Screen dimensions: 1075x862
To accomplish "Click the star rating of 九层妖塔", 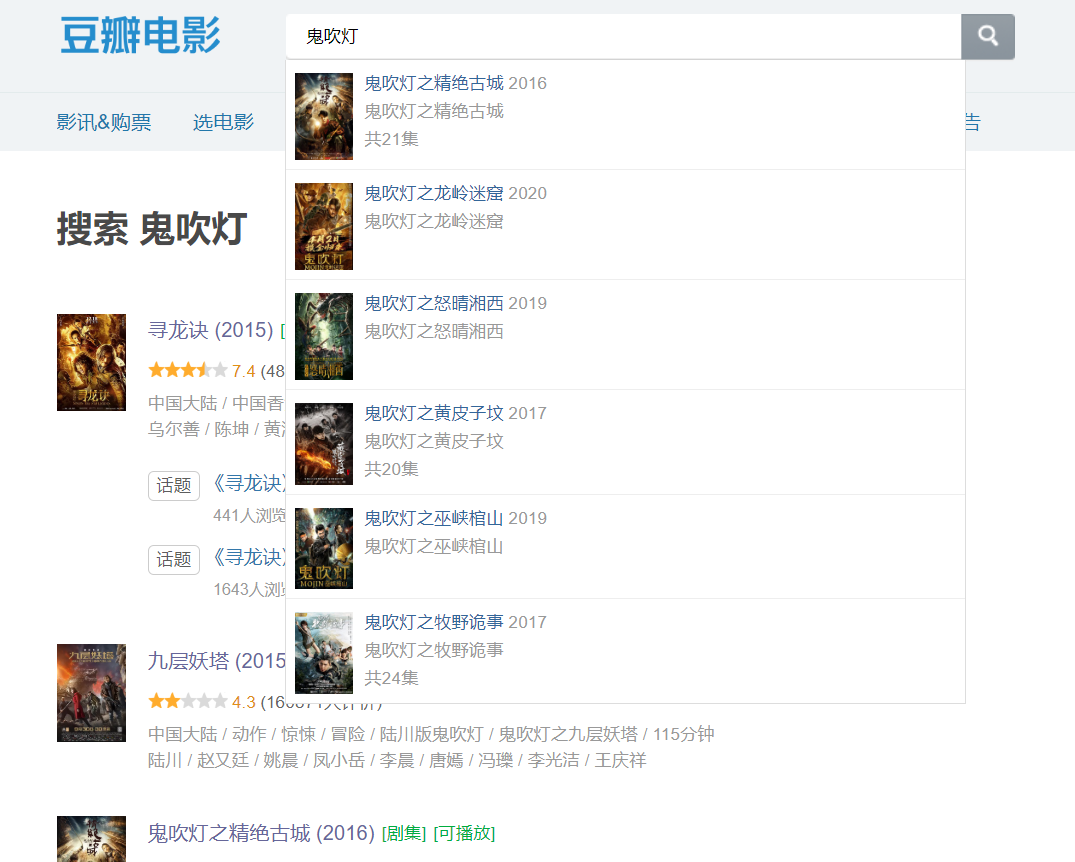I will pyautogui.click(x=188, y=701).
